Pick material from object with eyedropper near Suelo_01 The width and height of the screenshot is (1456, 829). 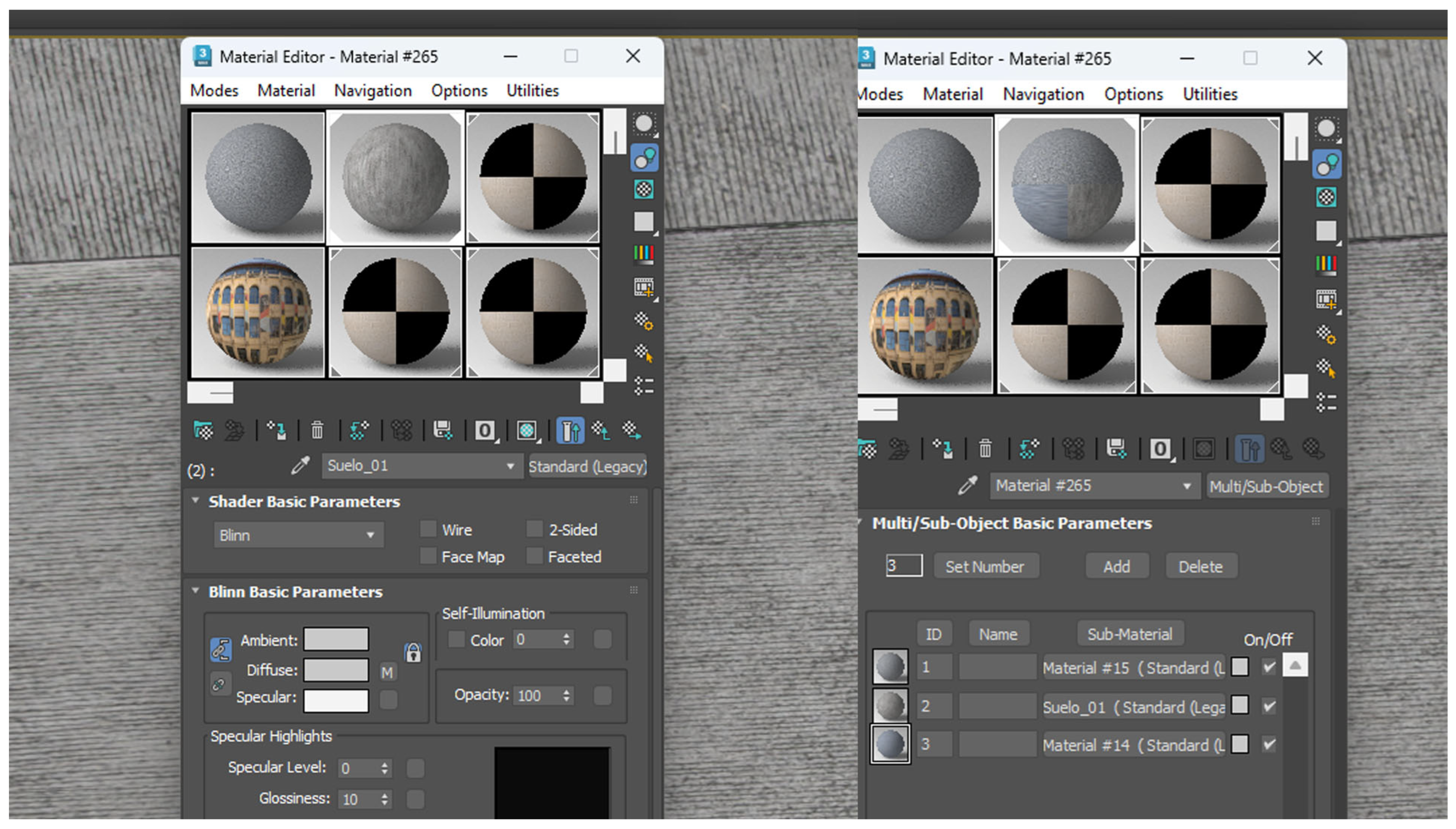[x=300, y=466]
